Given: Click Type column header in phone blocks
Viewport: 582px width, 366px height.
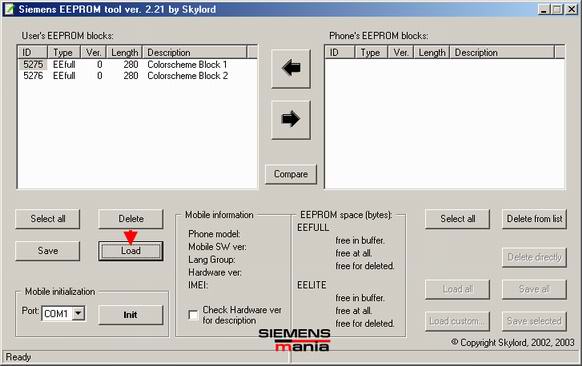Looking at the screenshot, I should [x=371, y=52].
